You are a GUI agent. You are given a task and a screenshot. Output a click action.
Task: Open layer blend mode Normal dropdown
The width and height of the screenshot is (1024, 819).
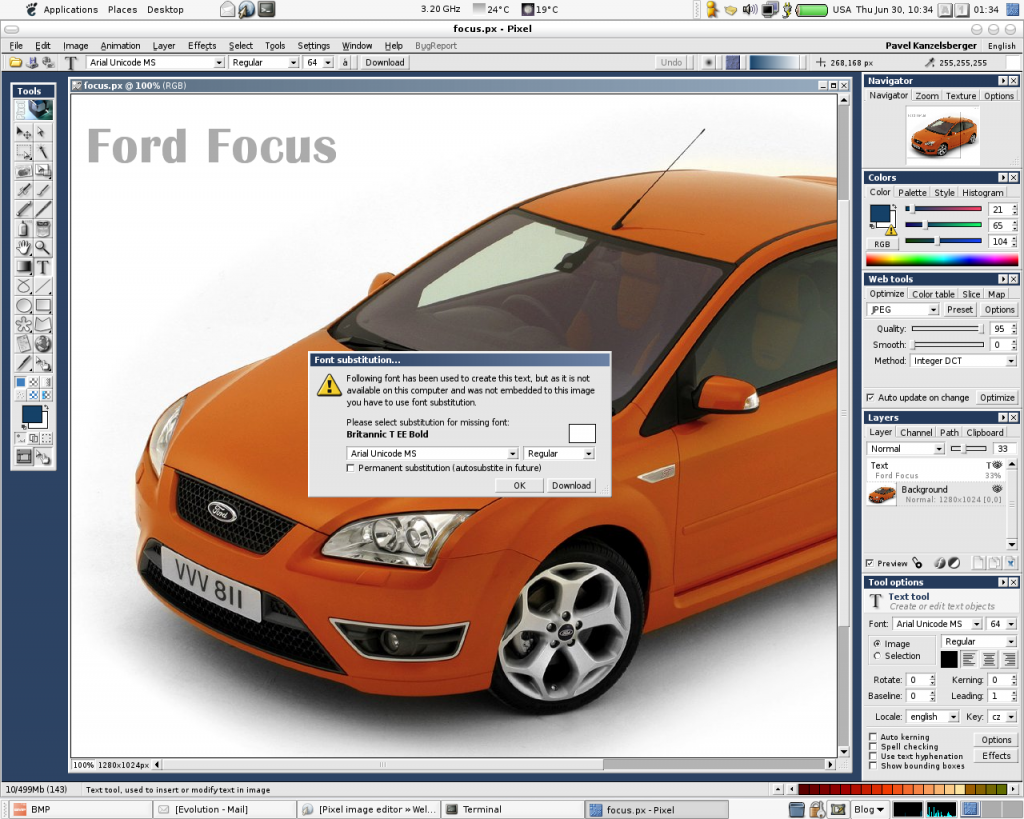click(939, 449)
